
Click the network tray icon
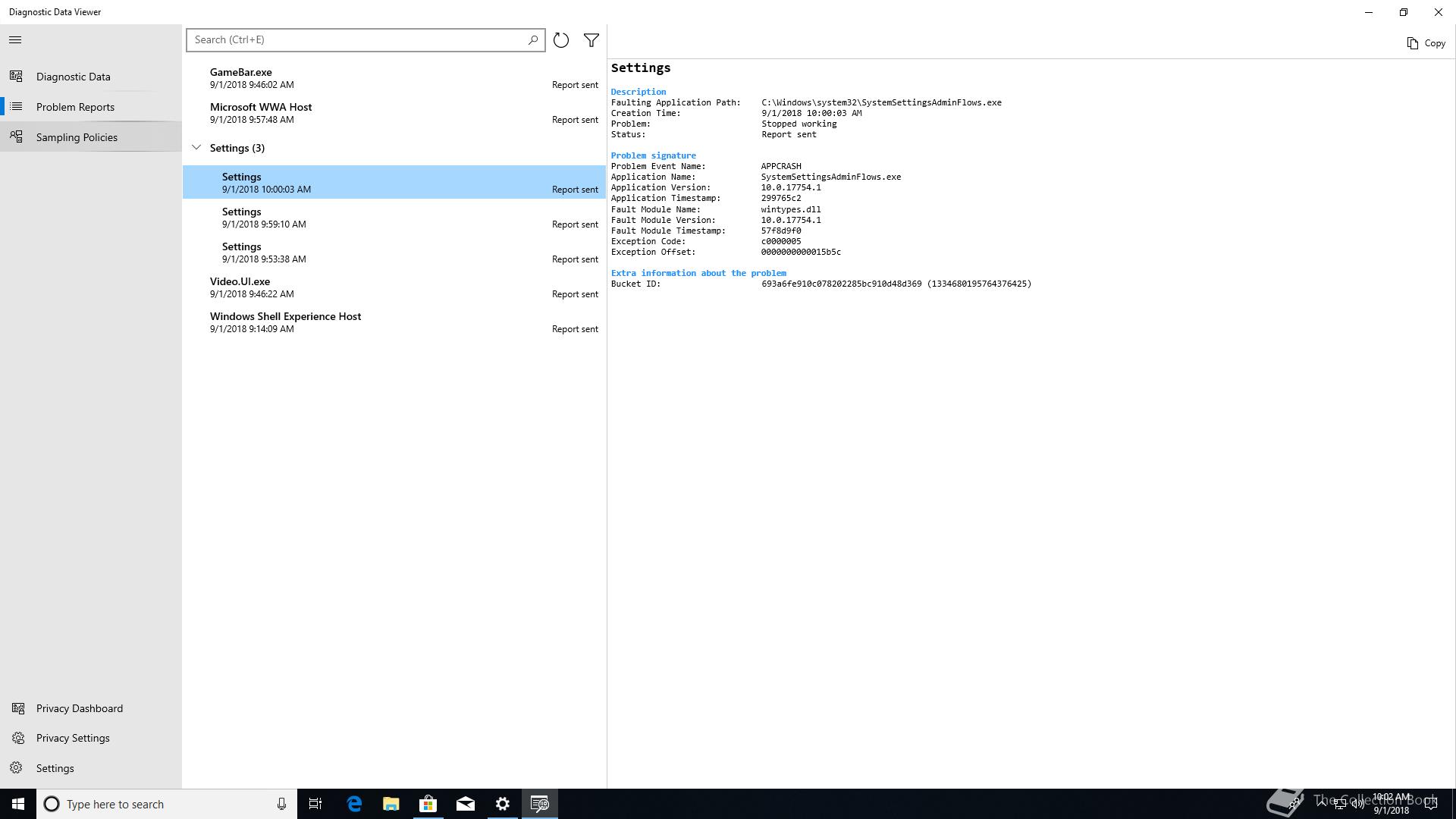tap(1340, 805)
